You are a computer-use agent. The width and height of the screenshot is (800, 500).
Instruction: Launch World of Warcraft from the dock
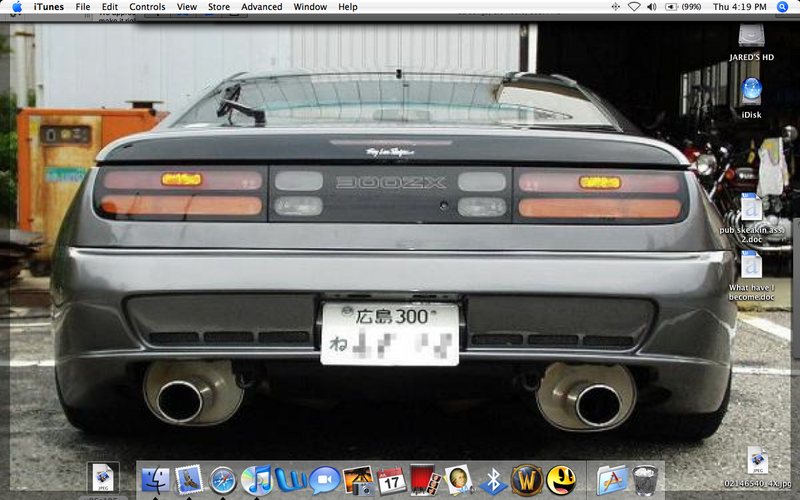(x=526, y=480)
